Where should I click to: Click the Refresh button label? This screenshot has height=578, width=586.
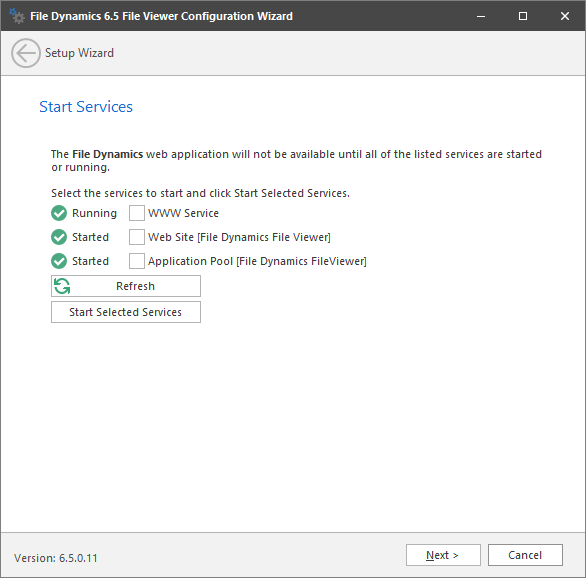pyautogui.click(x=135, y=286)
